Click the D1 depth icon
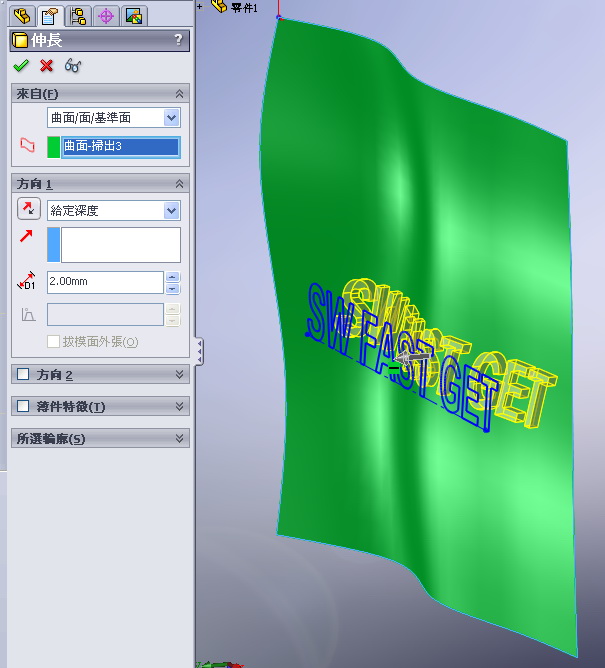 click(26, 281)
